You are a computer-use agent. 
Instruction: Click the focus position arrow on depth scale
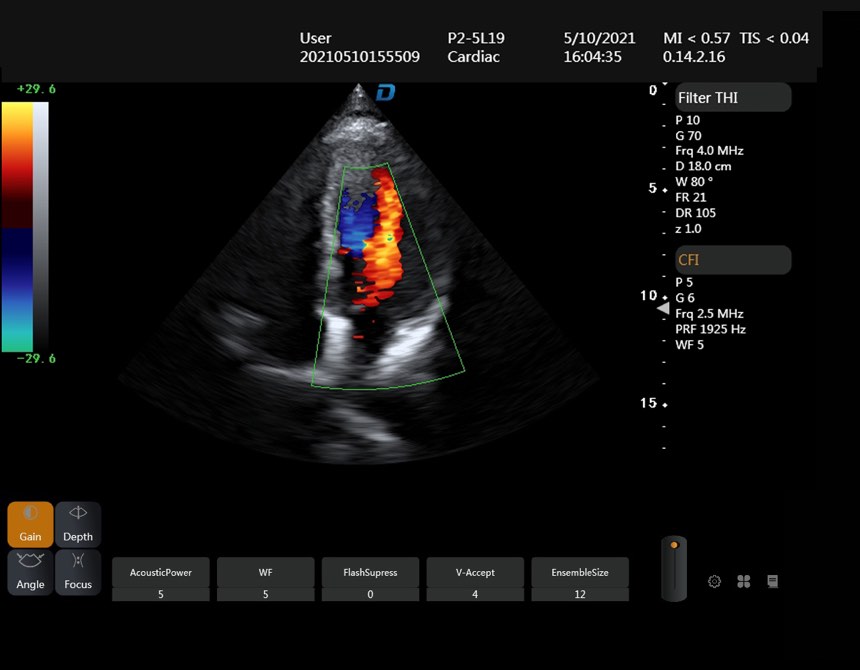662,310
